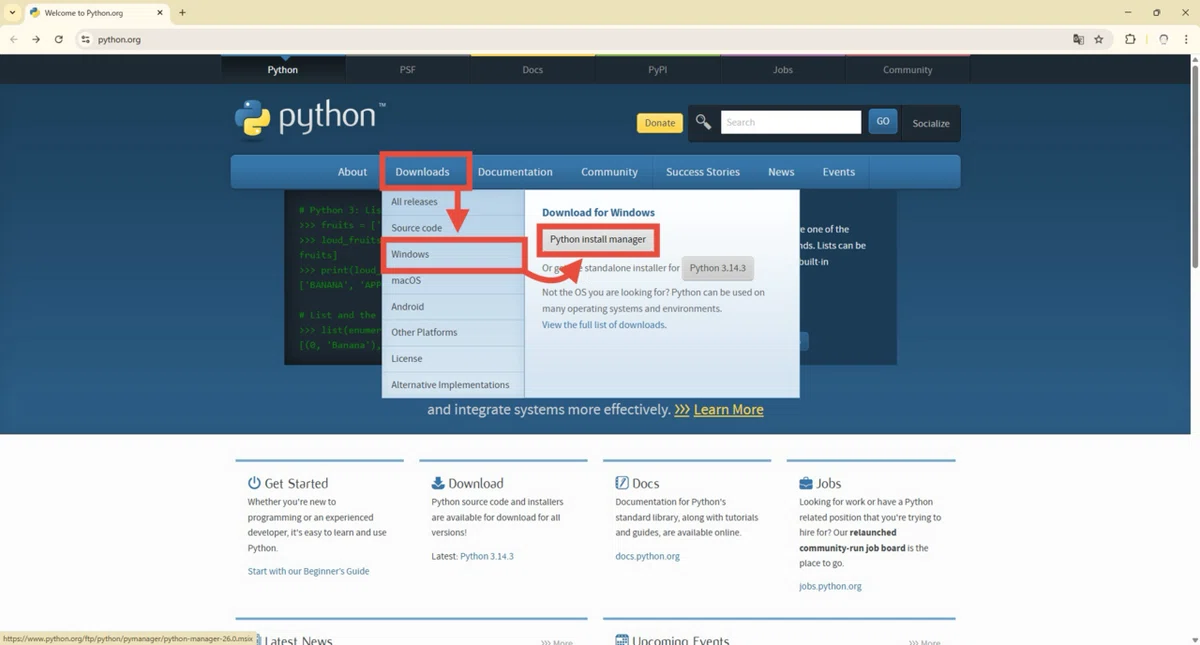Choose Source code in Downloads submenu
This screenshot has width=1200, height=645.
pos(453,228)
